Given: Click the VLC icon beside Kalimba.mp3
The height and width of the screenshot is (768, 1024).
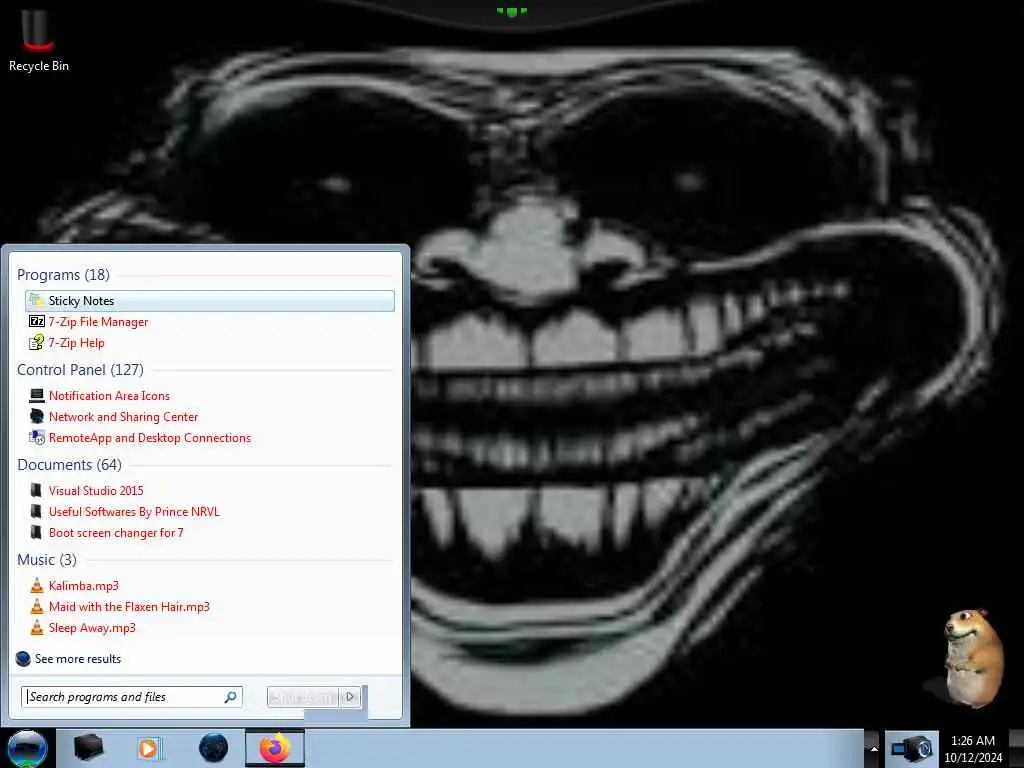Looking at the screenshot, I should [x=37, y=586].
